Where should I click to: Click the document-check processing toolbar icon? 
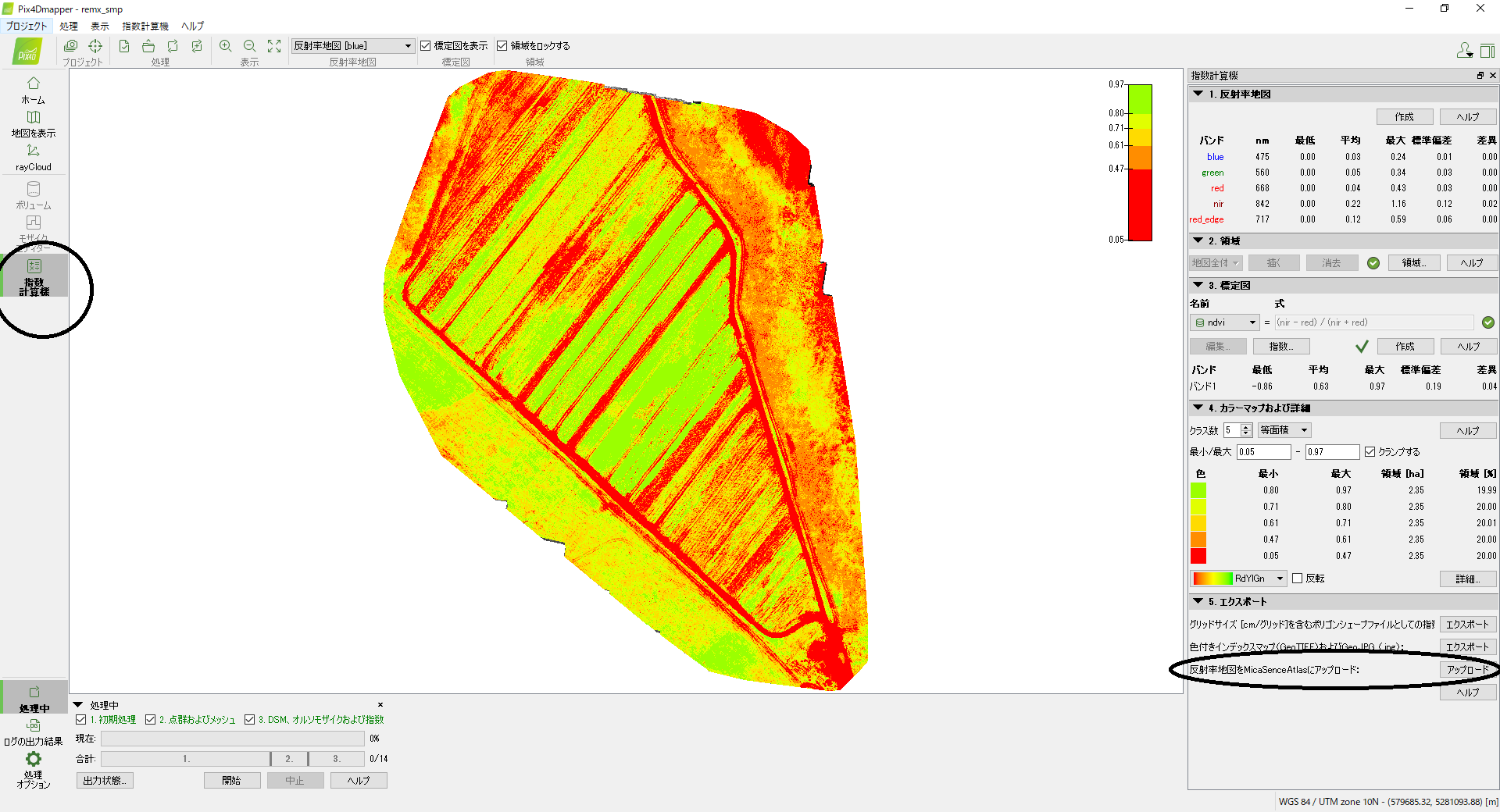tap(124, 46)
